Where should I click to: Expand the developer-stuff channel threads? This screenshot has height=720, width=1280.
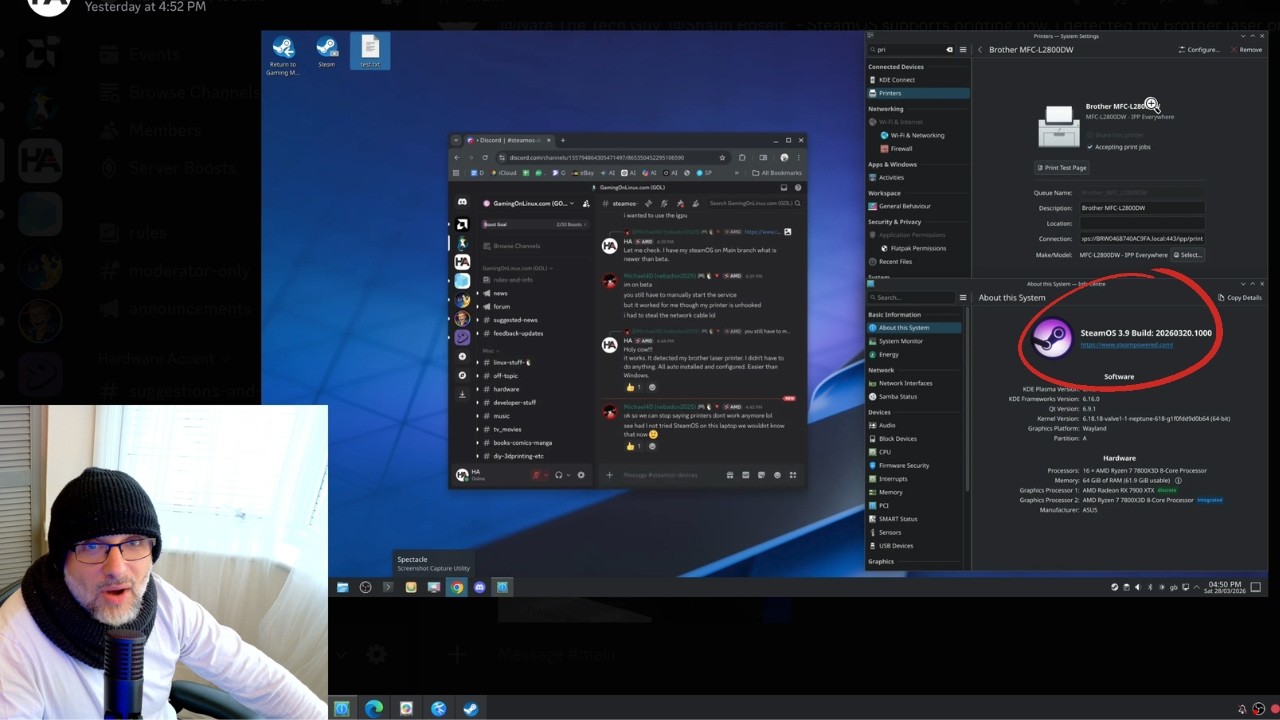click(x=478, y=402)
